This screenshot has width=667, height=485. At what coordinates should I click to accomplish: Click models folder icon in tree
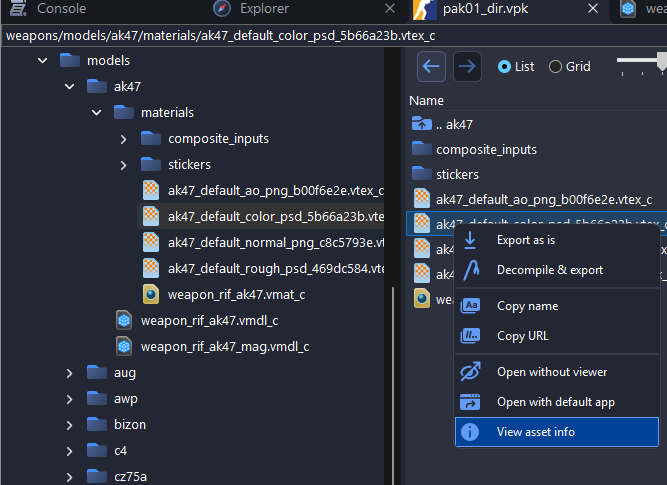click(x=70, y=60)
